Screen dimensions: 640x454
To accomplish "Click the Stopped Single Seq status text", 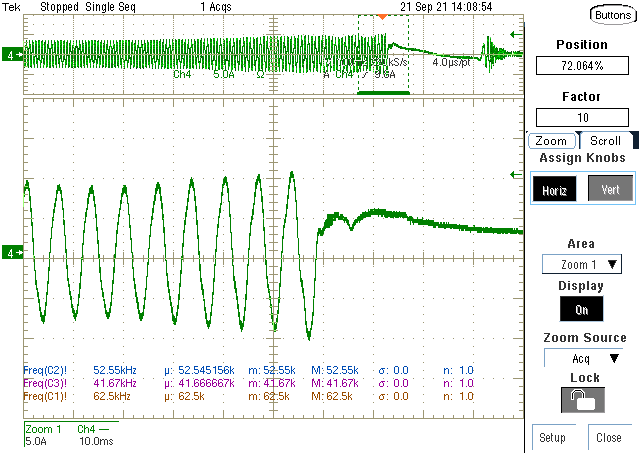I will coord(88,7).
